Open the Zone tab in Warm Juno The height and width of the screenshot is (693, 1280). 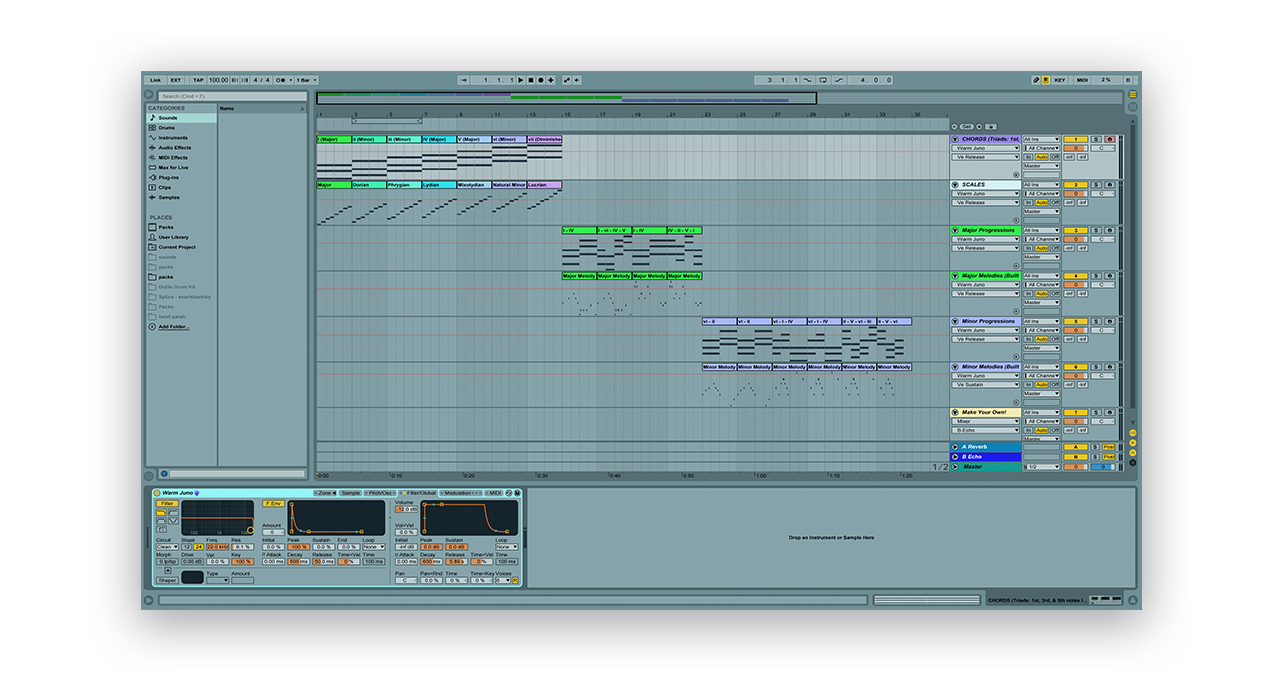[x=325, y=493]
